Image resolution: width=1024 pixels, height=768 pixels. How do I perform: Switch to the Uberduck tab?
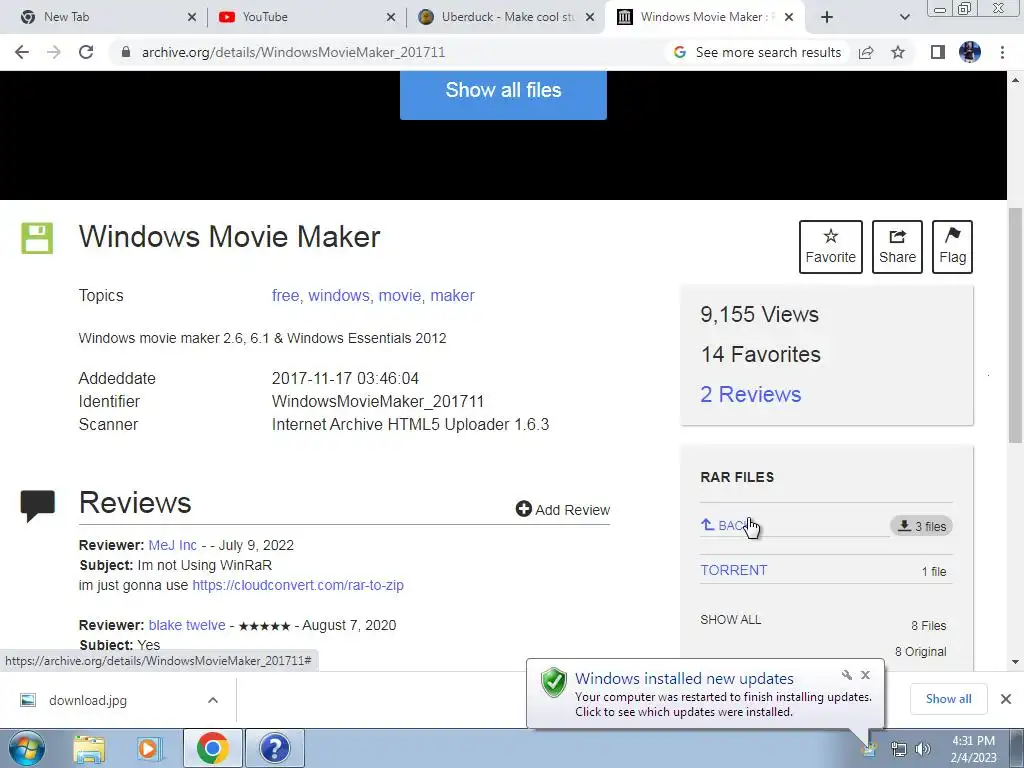pyautogui.click(x=507, y=17)
